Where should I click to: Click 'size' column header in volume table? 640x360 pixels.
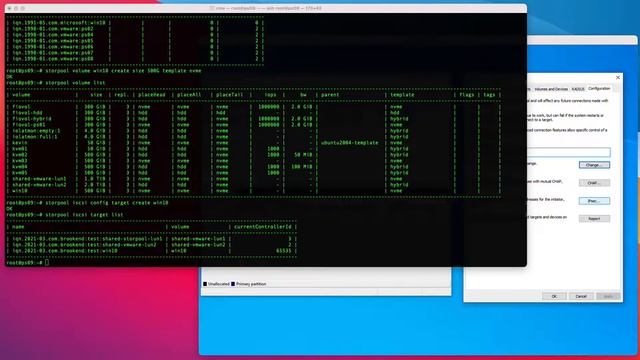click(96, 95)
